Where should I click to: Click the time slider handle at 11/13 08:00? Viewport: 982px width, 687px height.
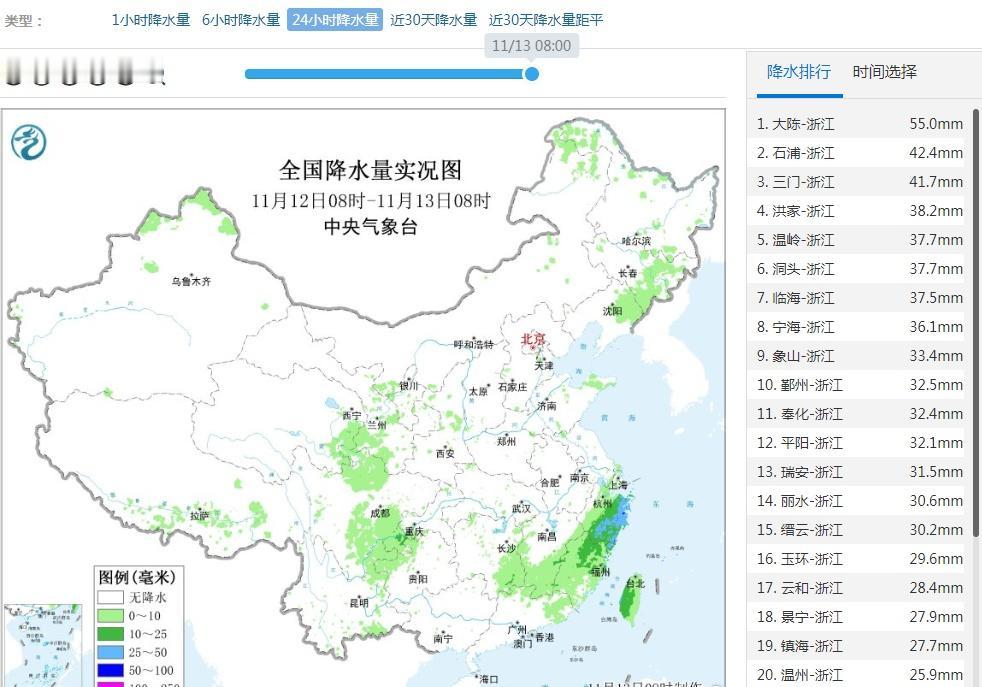(531, 74)
